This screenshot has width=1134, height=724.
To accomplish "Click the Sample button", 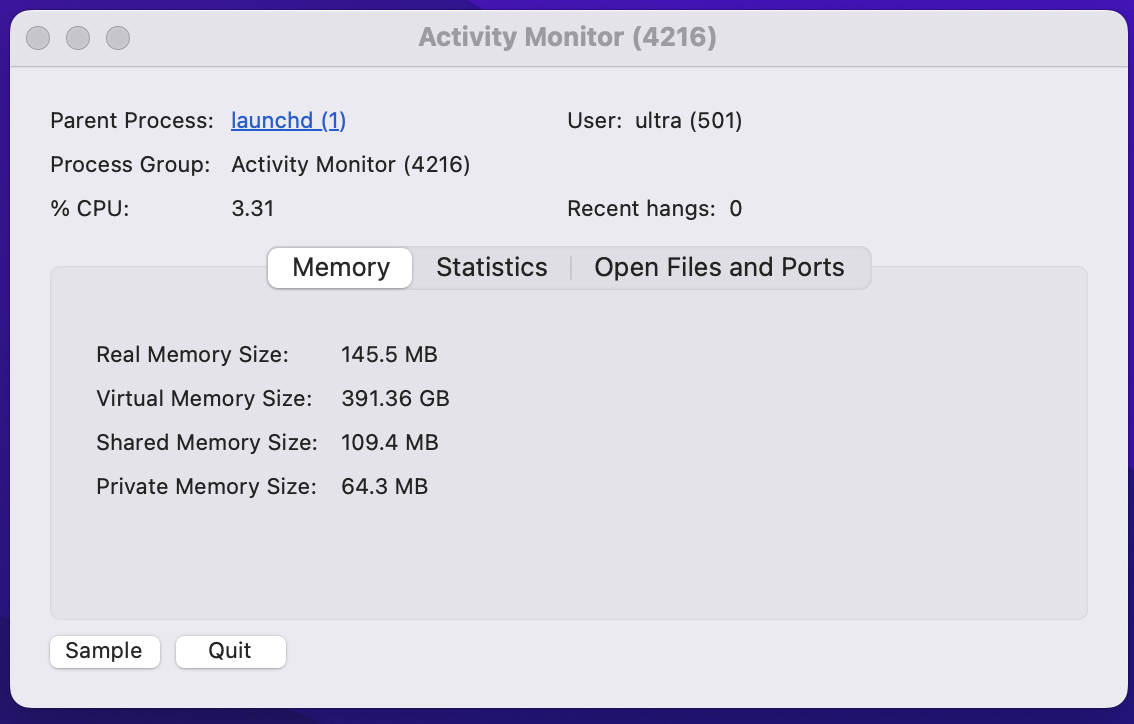I will tap(104, 651).
